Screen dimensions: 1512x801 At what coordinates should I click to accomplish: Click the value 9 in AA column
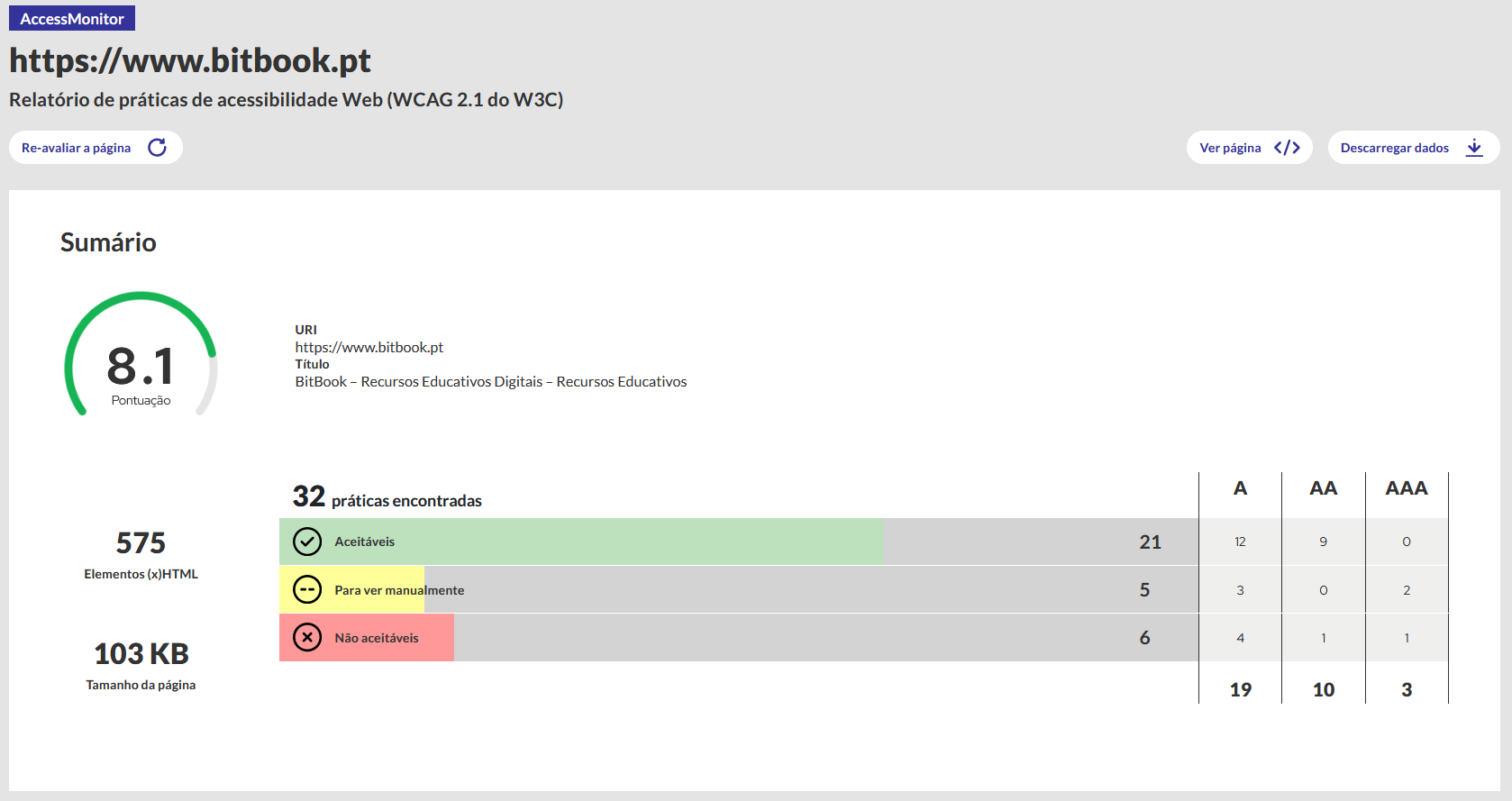(1323, 542)
